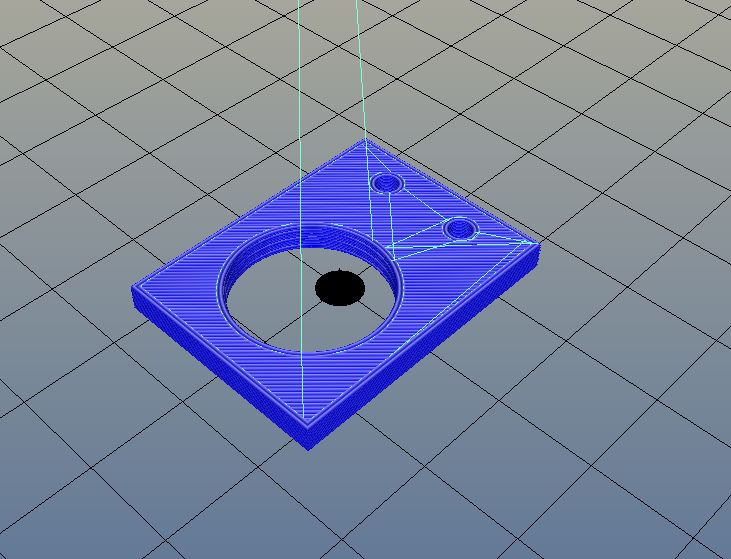This screenshot has height=559, width=731.
Task: Click the leftmost corner of the blue plate
Action: [134, 291]
